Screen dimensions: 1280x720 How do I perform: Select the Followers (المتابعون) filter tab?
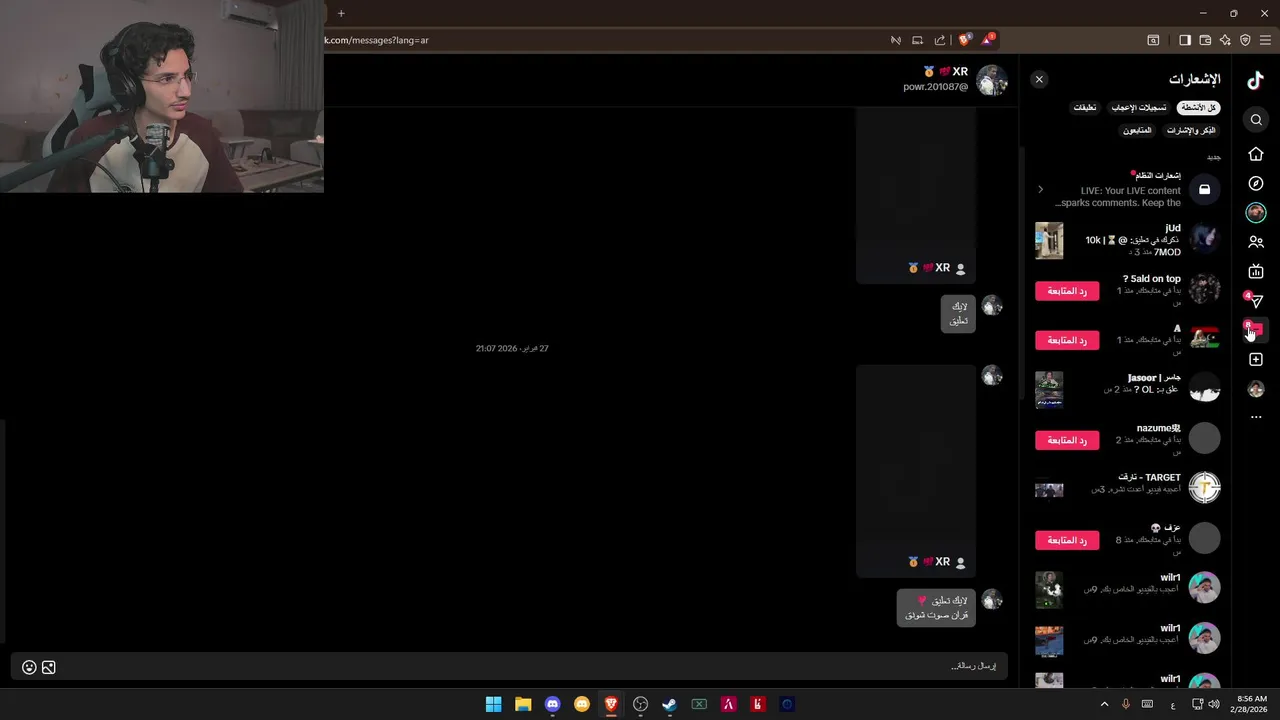[1137, 130]
